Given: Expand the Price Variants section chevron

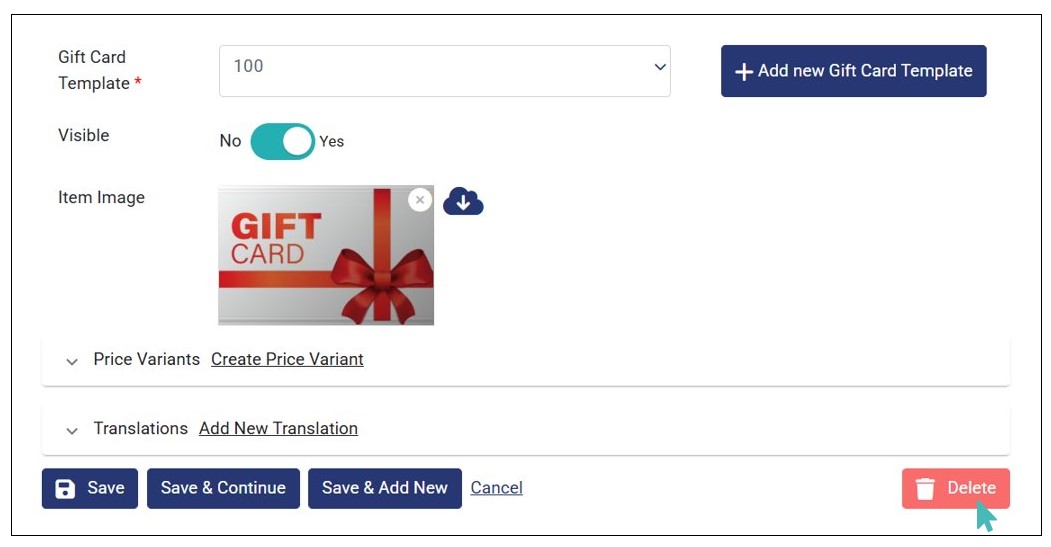Looking at the screenshot, I should (x=72, y=361).
